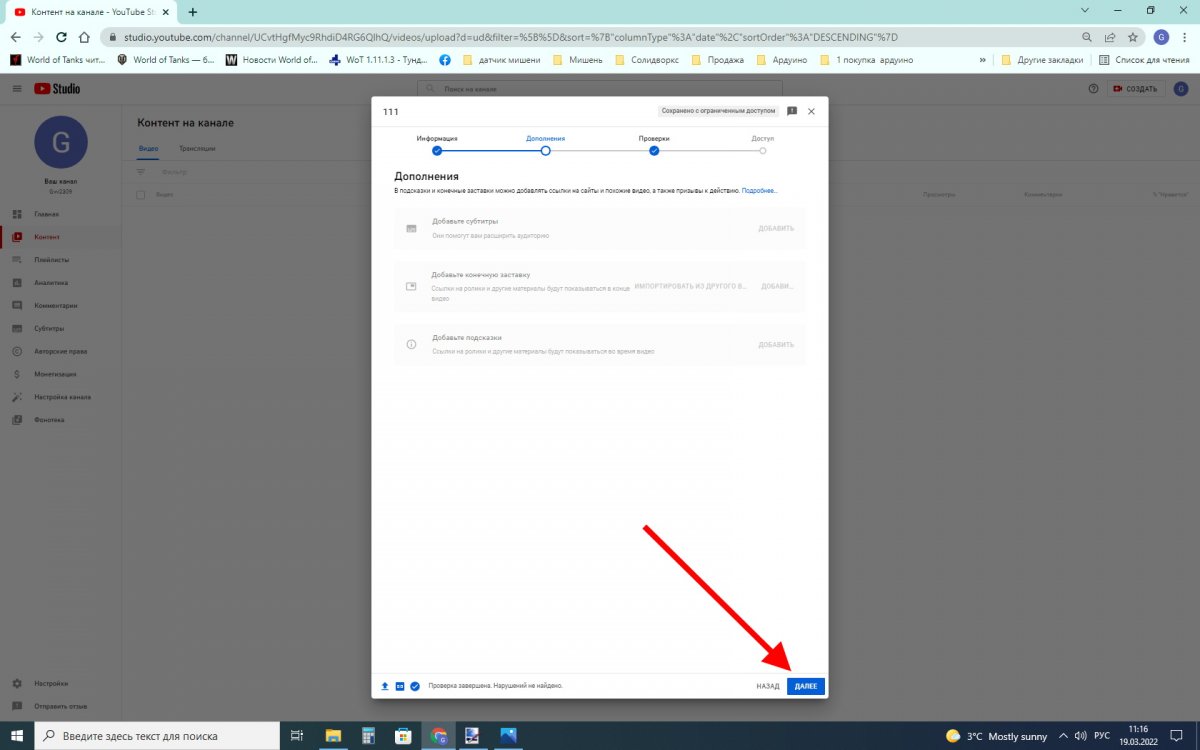Screen dimensions: 1200x750
Task: Open Аналитика in the sidebar
Action: point(51,283)
